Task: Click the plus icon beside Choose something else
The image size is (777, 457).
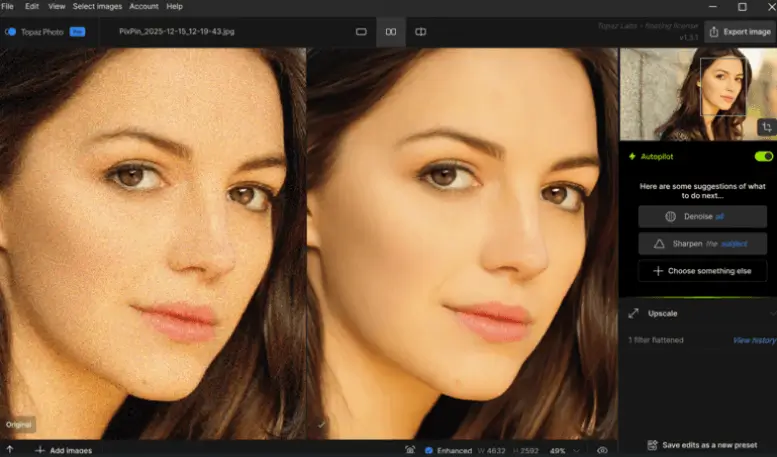Action: (x=658, y=271)
